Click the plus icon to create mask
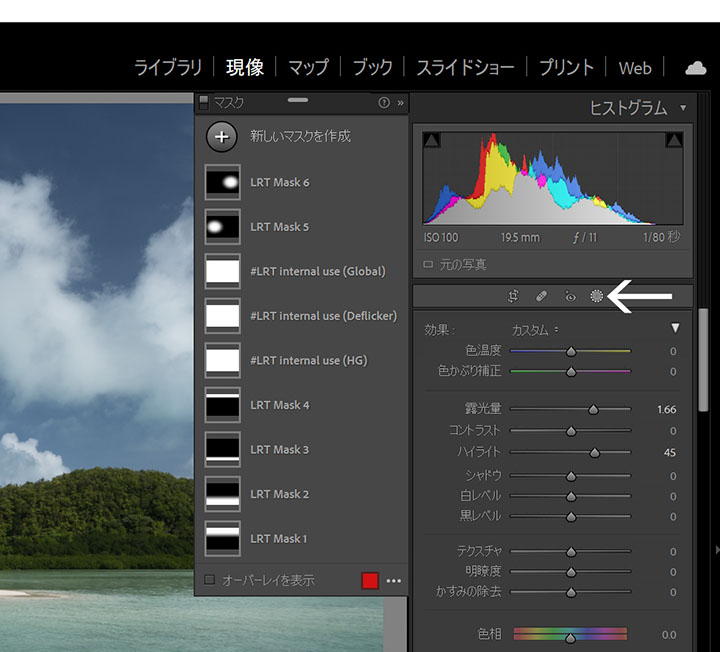The width and height of the screenshot is (720, 652). point(222,136)
